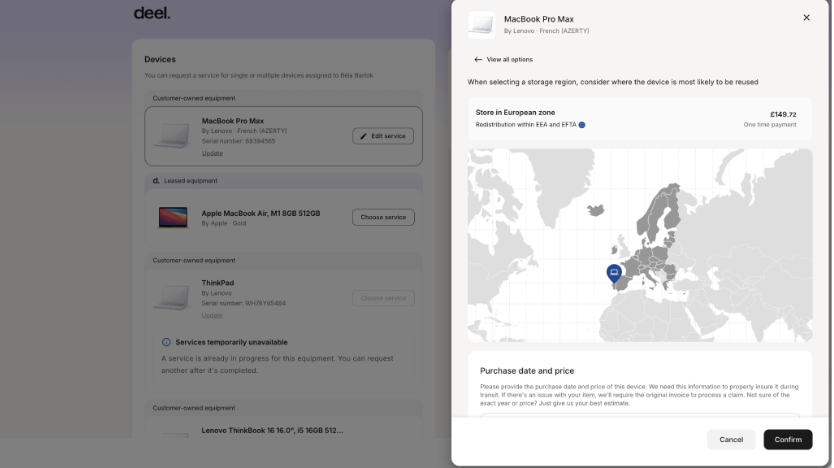This screenshot has height=468, width=834.
Task: Click the 'Serial number: WH76Y65484' text
Action: point(244,303)
